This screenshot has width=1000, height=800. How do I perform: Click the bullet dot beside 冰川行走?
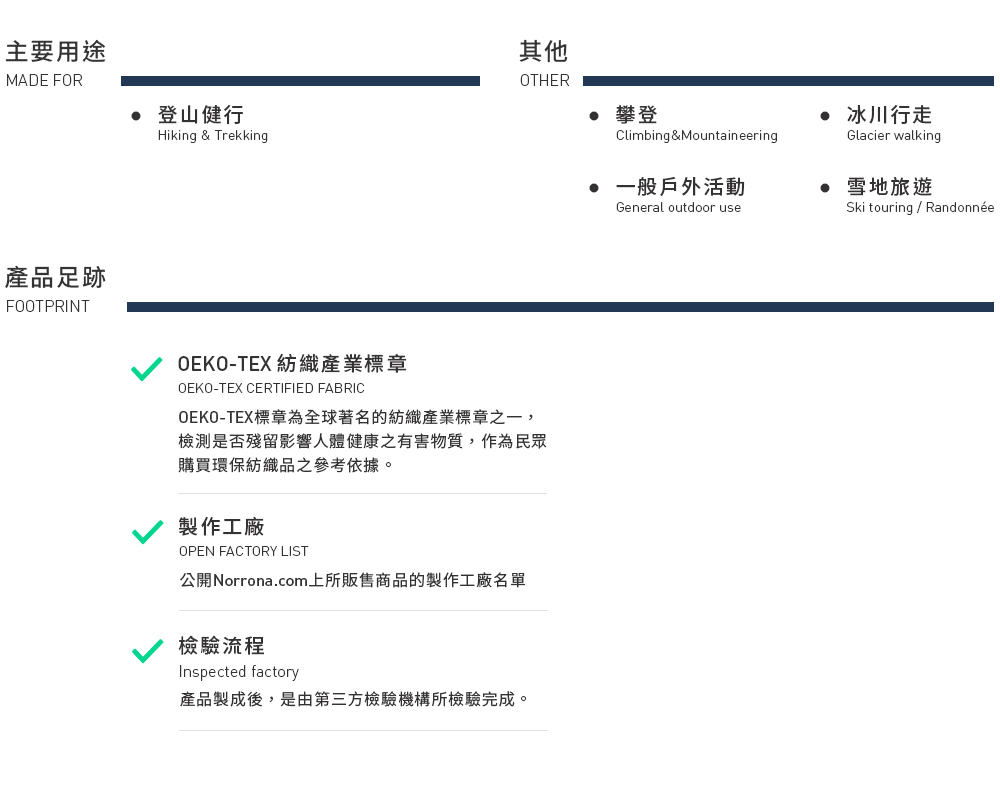tap(825, 115)
